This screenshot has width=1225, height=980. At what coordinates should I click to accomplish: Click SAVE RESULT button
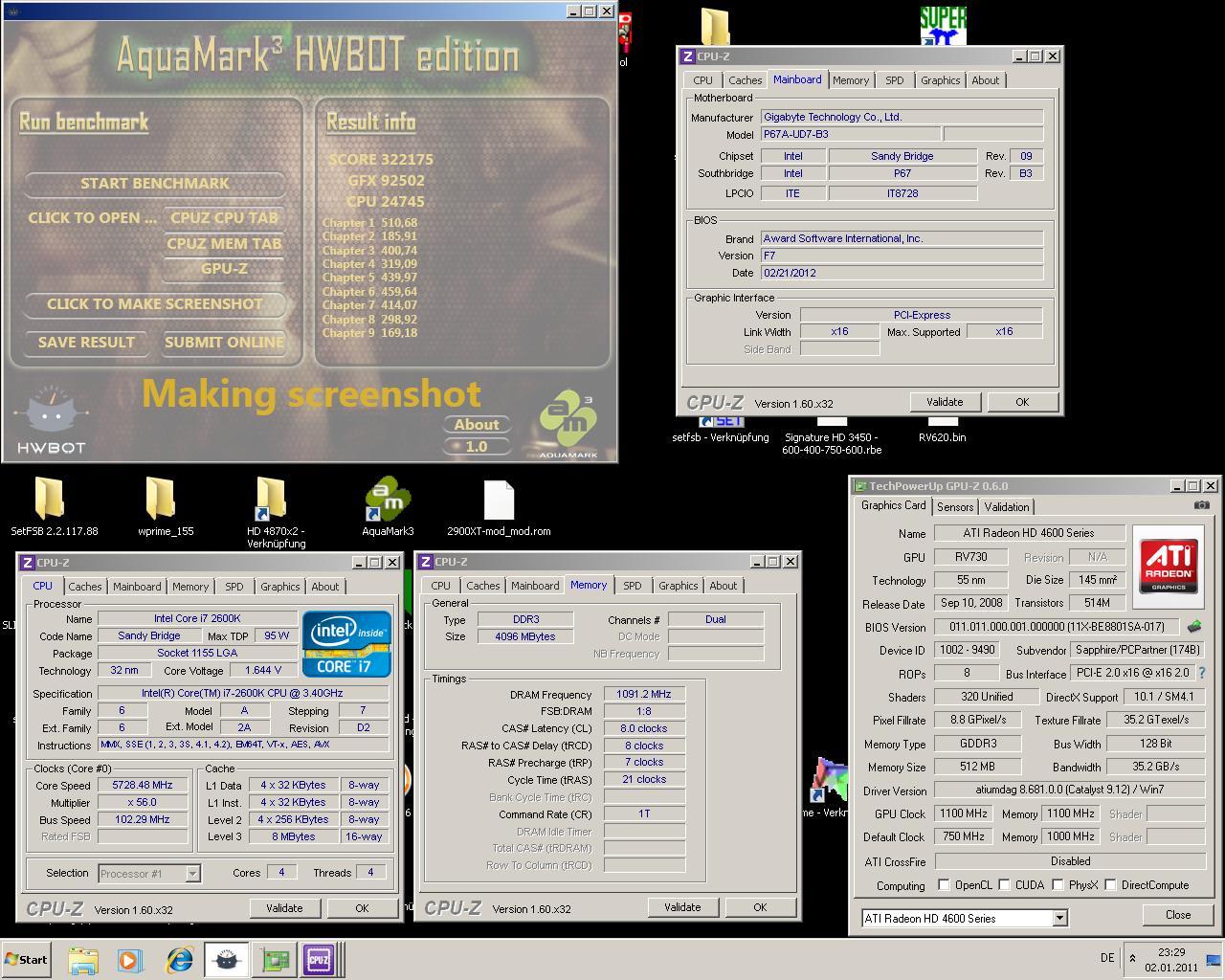coord(86,343)
